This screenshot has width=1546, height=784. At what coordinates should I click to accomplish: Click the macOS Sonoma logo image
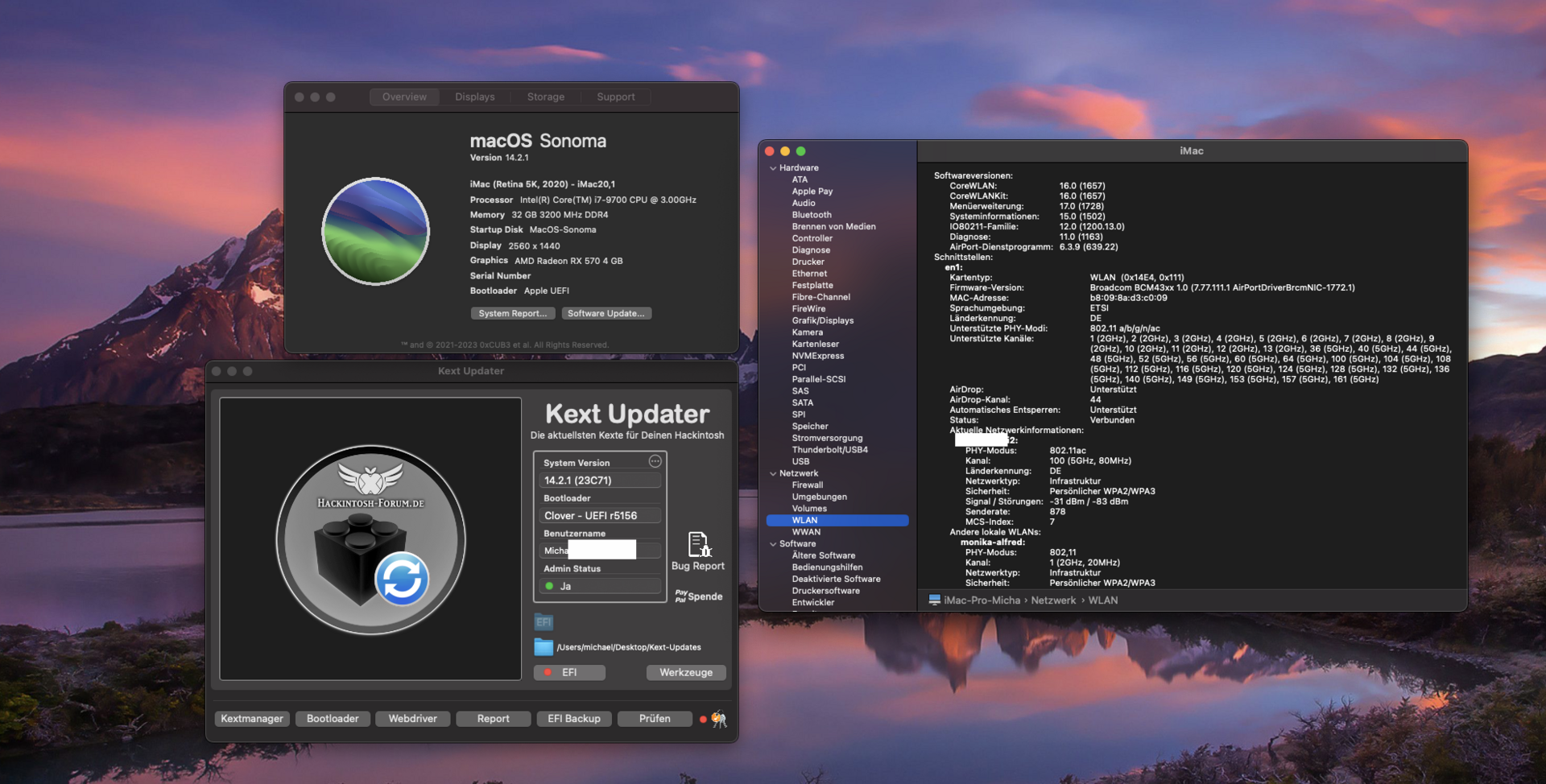click(375, 231)
